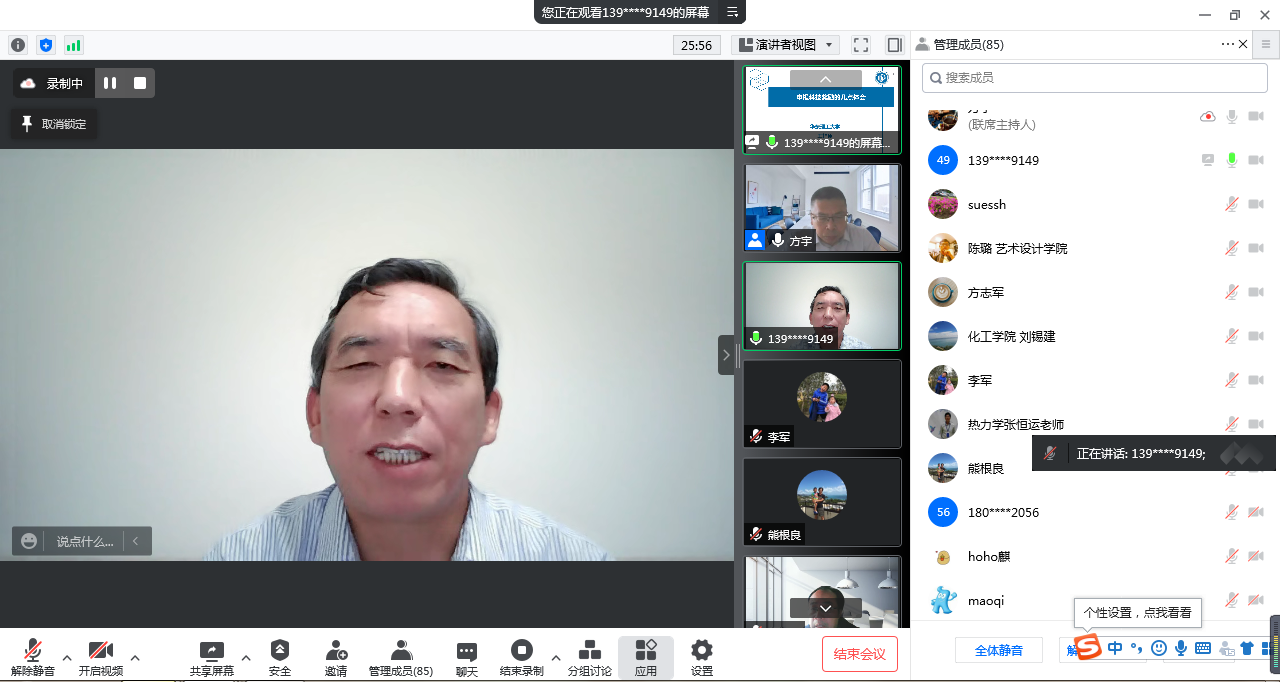Open Breakout Rooms (分组讨论)
This screenshot has height=682, width=1280.
[590, 658]
